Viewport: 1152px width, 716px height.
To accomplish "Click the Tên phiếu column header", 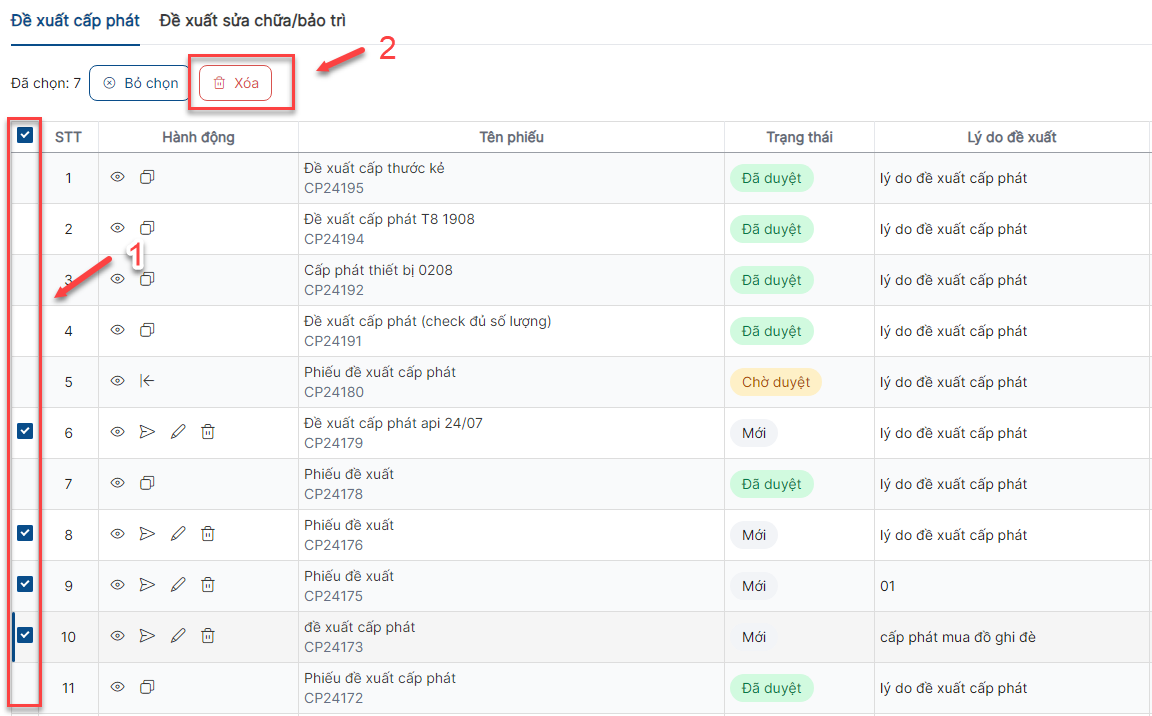I will click(x=511, y=137).
